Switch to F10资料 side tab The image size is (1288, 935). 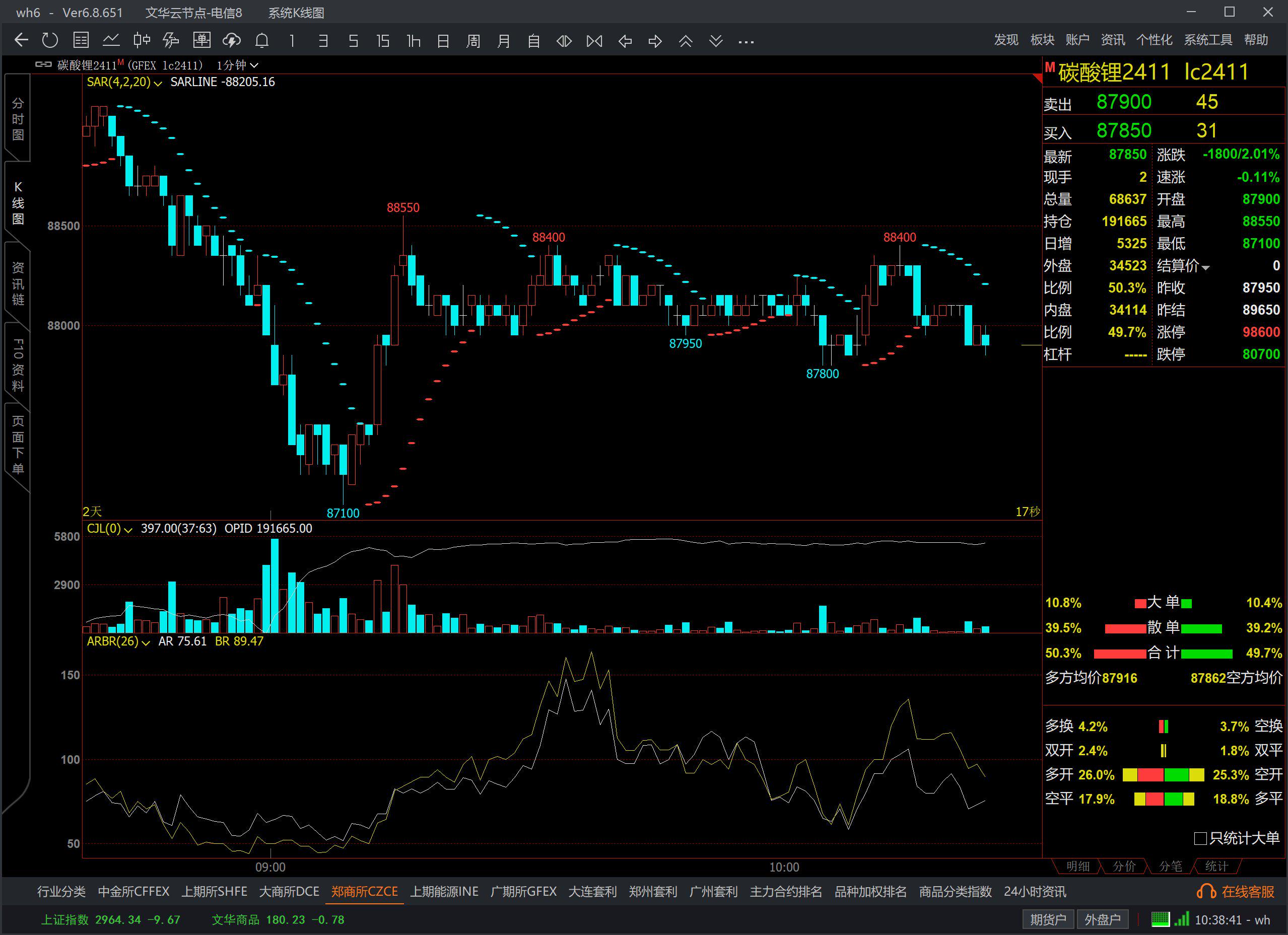pos(18,365)
